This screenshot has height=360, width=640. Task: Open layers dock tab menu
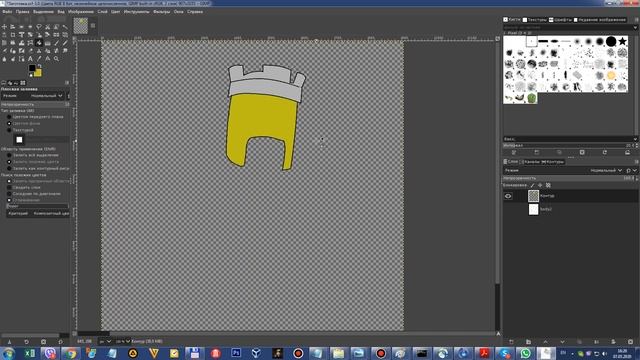click(x=636, y=162)
